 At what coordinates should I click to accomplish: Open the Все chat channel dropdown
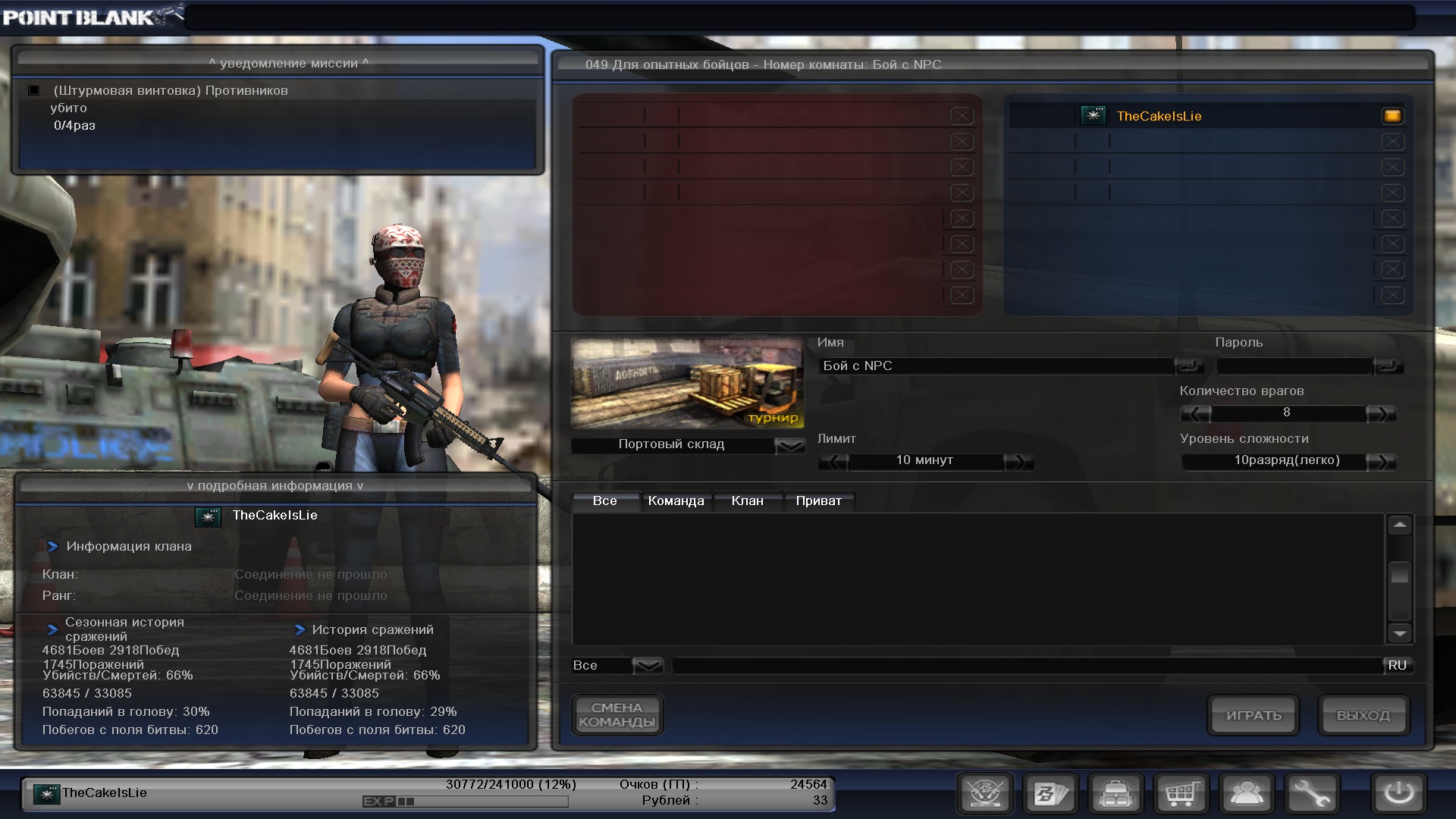[648, 666]
